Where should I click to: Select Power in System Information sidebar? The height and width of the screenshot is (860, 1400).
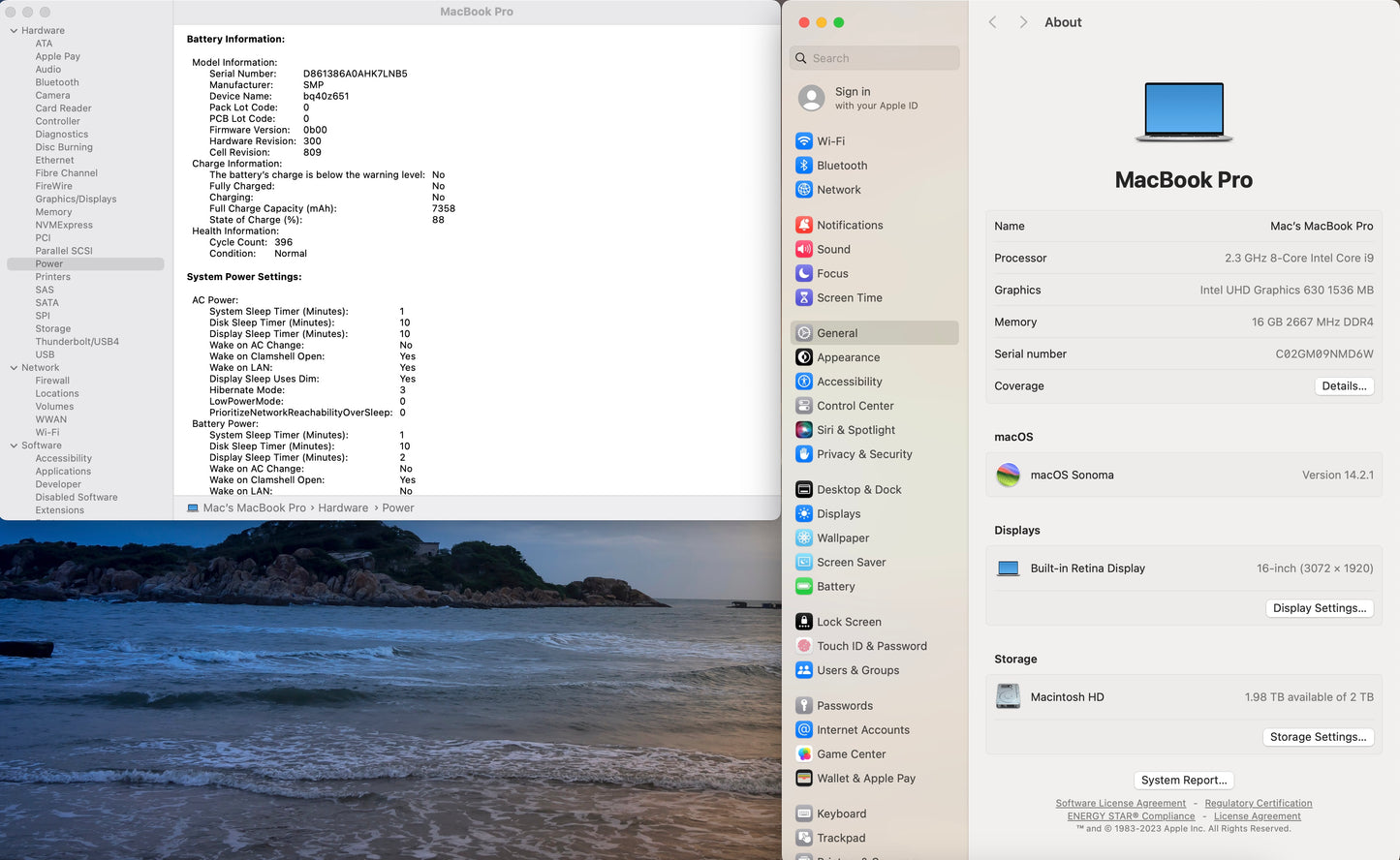85,263
